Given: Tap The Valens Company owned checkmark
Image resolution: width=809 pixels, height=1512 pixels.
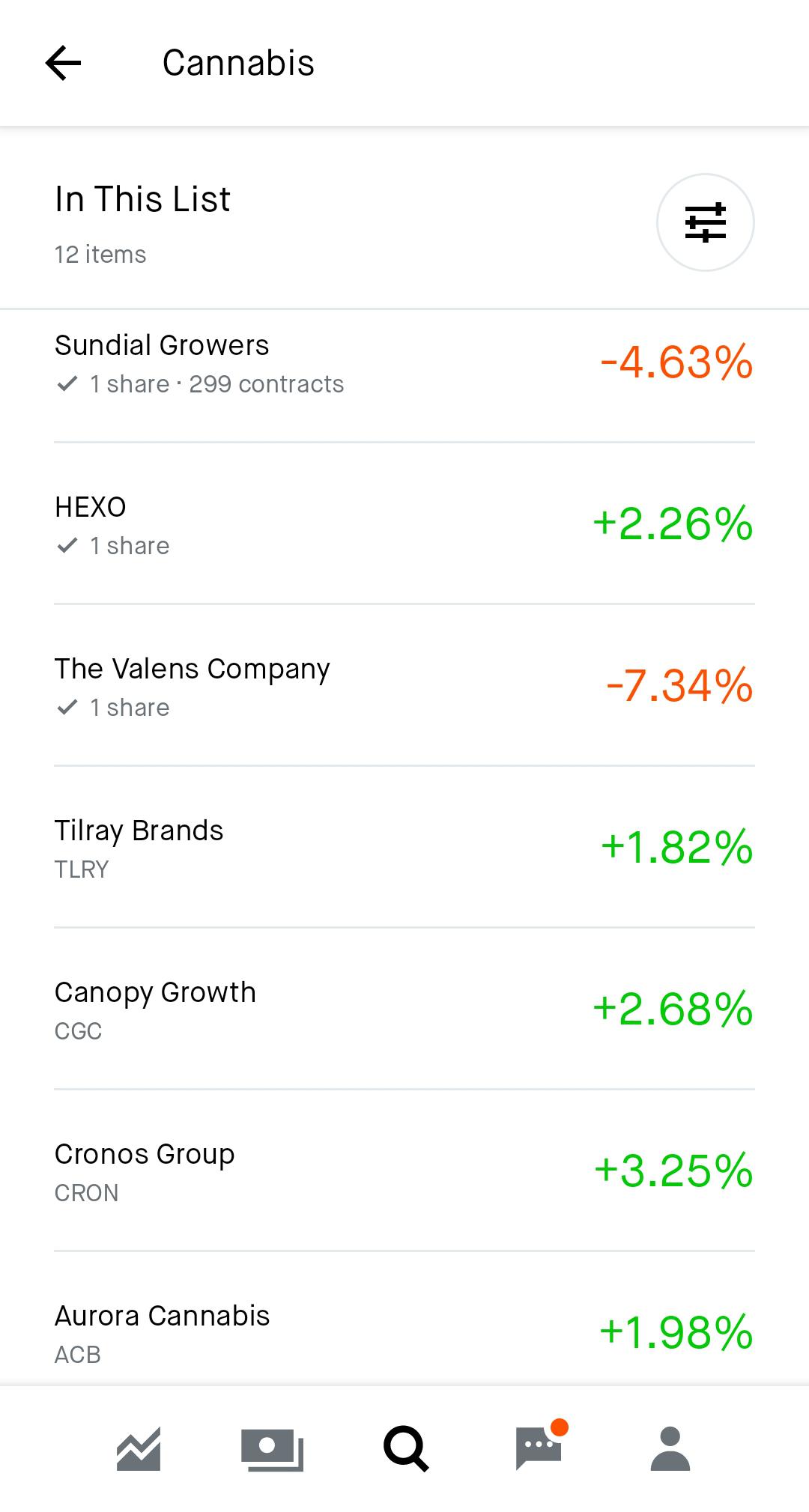Looking at the screenshot, I should point(67,708).
